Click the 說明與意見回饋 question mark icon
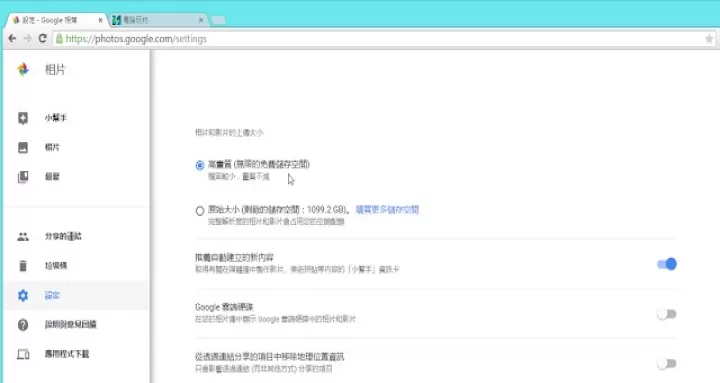The width and height of the screenshot is (720, 383). [23, 325]
